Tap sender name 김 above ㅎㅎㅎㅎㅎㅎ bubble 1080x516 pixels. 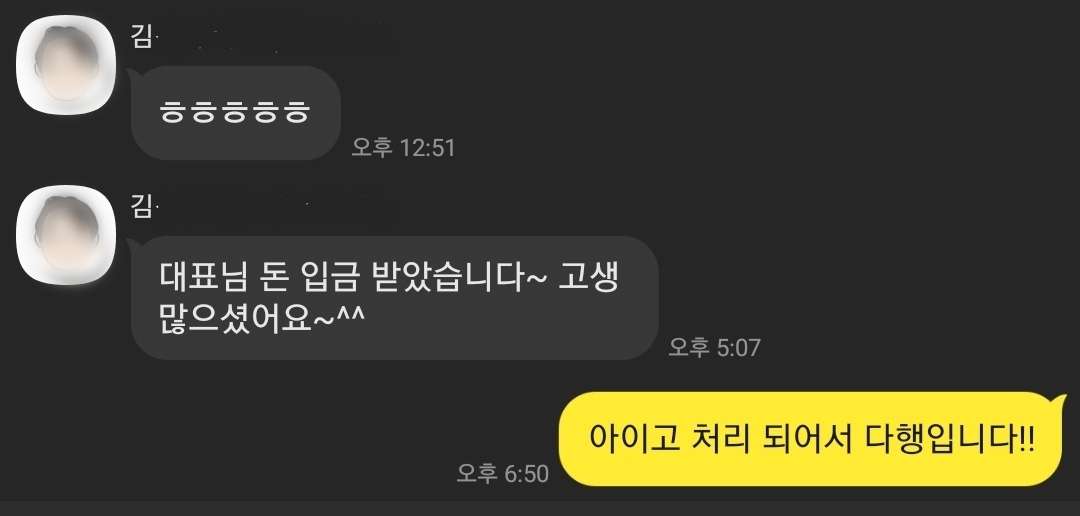[141, 37]
